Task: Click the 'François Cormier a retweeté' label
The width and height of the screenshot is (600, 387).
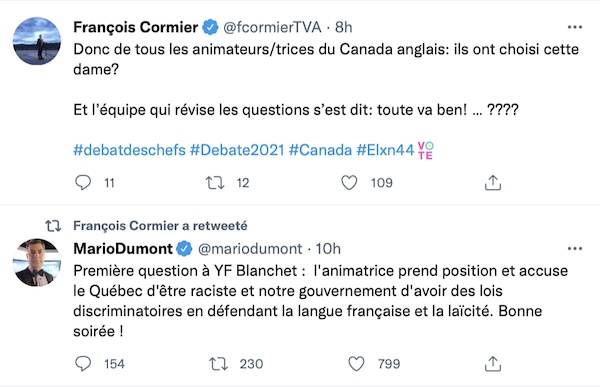Action: click(160, 226)
